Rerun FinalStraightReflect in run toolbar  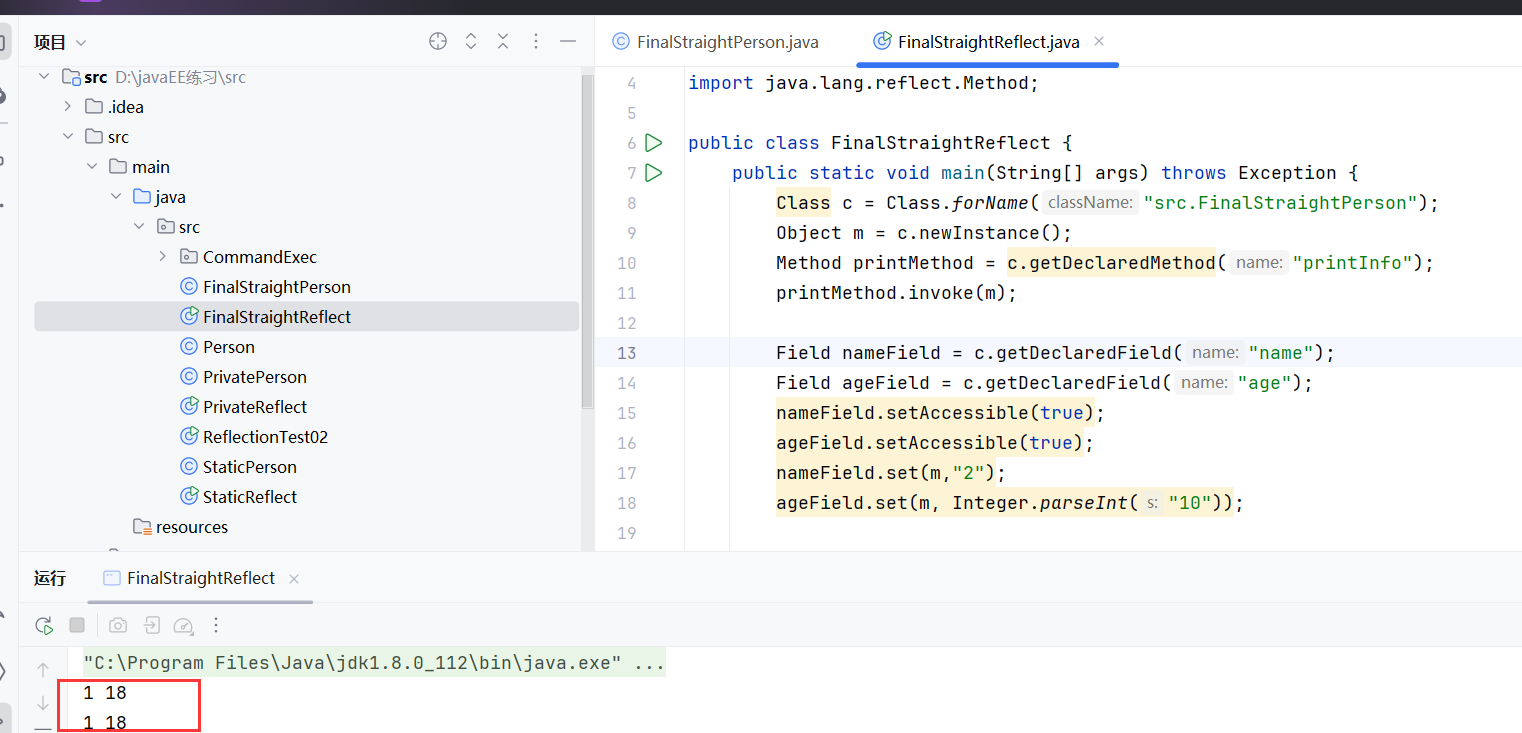coord(44,625)
